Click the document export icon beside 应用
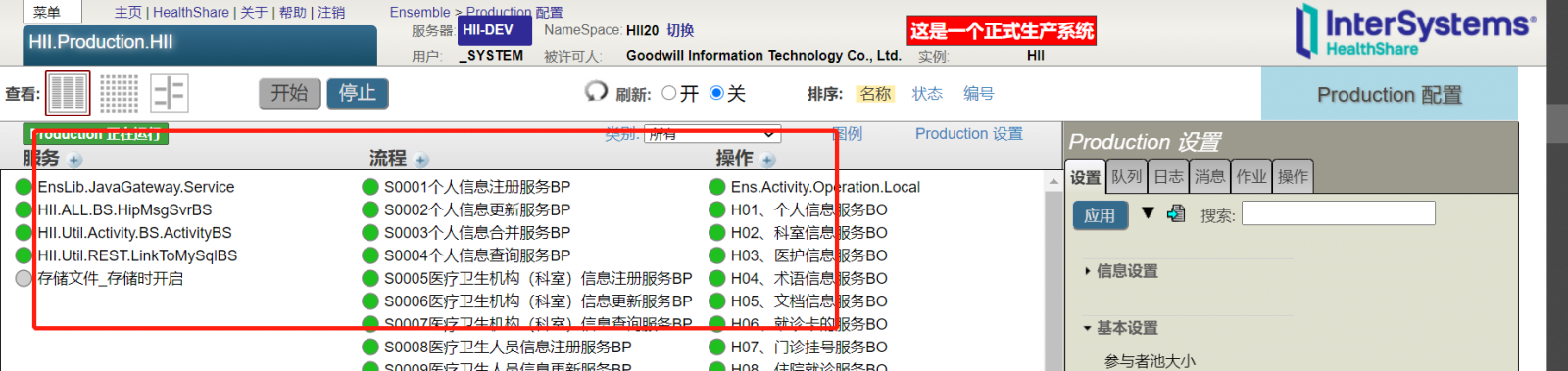The width and height of the screenshot is (1568, 371). click(x=1177, y=213)
